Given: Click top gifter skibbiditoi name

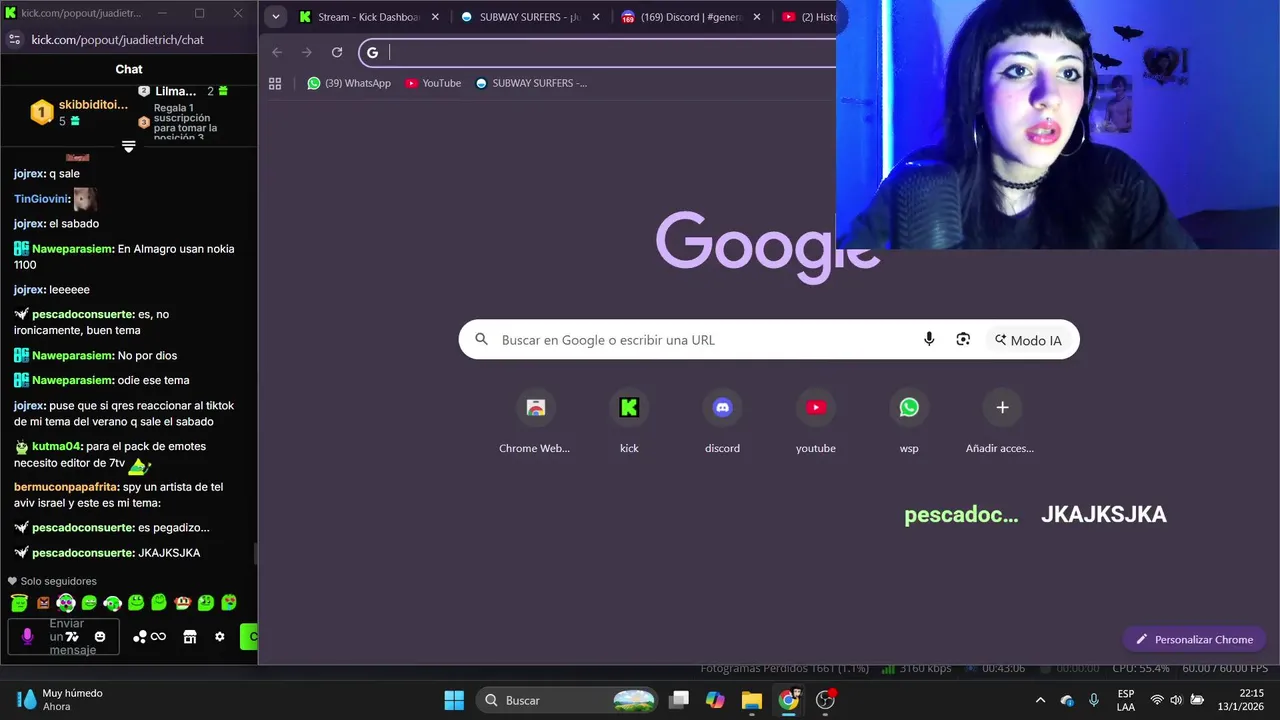Looking at the screenshot, I should pos(94,105).
